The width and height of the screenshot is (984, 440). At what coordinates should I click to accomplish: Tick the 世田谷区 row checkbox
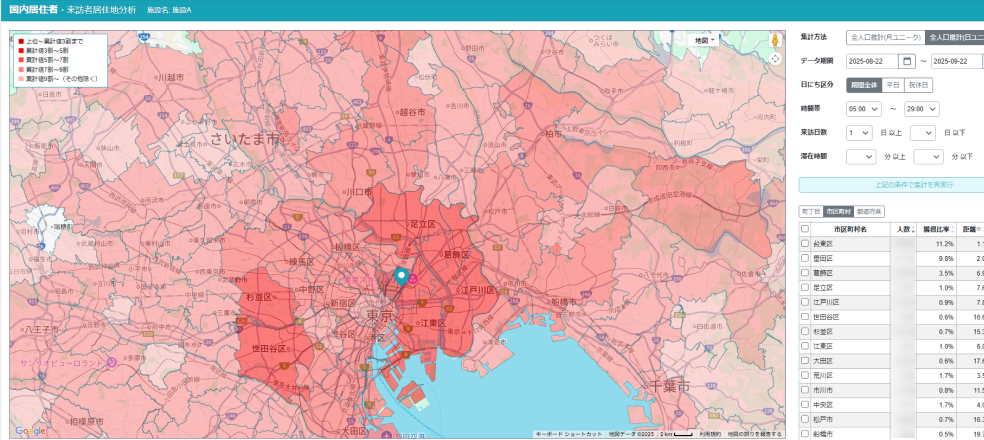[x=805, y=316]
